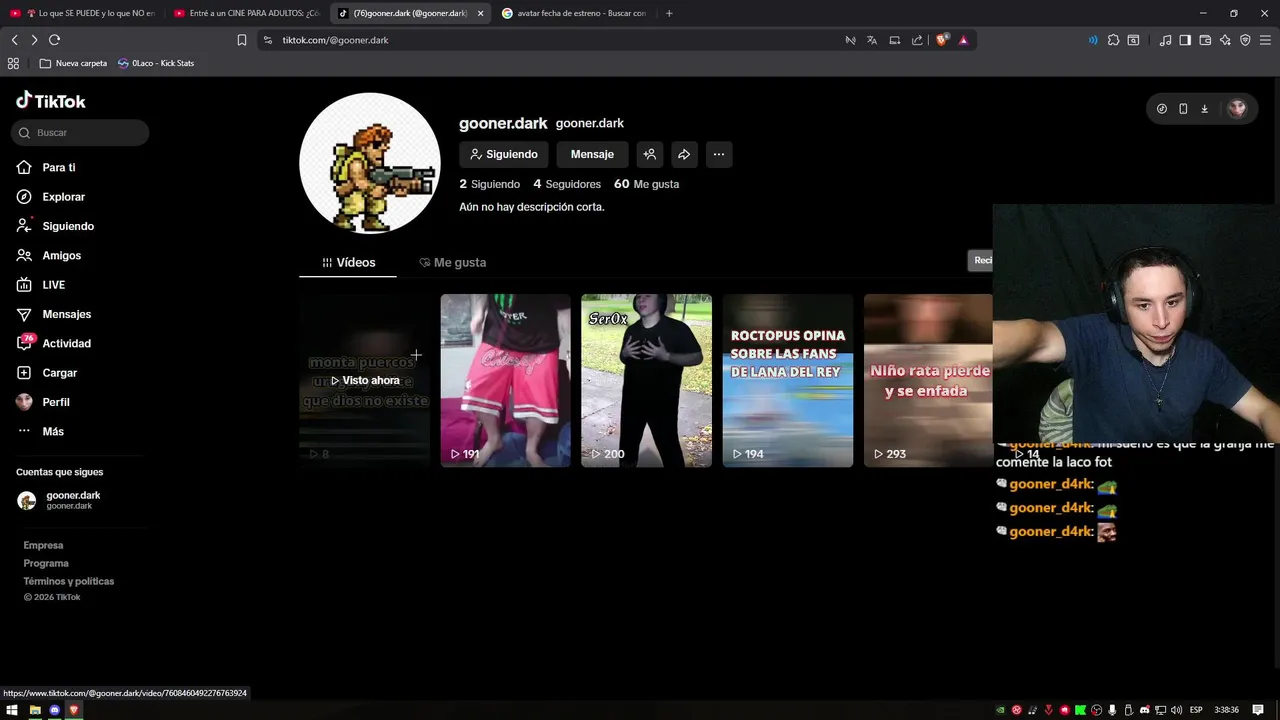Toggle the browser sidebar panel icon

tap(1185, 40)
